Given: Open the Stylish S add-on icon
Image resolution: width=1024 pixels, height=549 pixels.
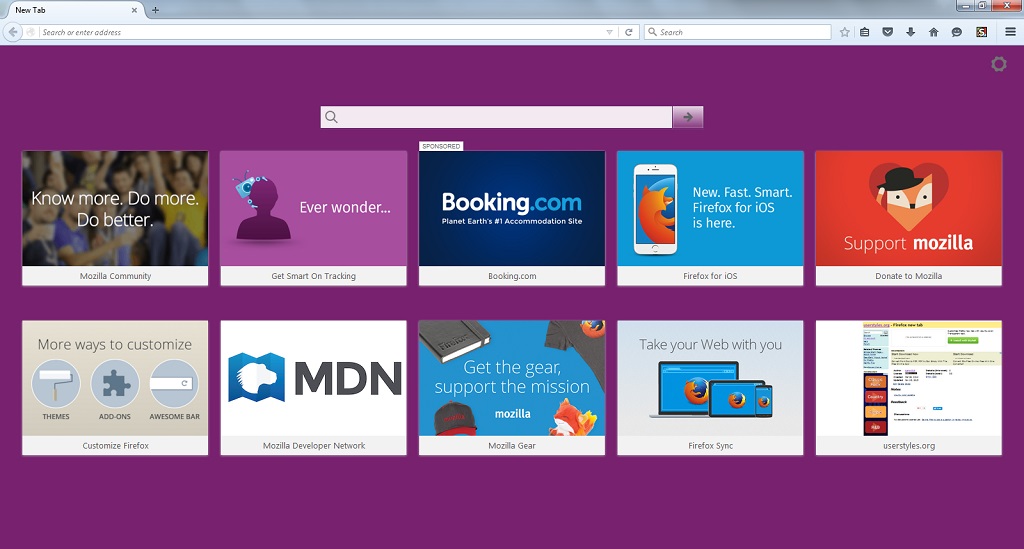Looking at the screenshot, I should coord(981,32).
